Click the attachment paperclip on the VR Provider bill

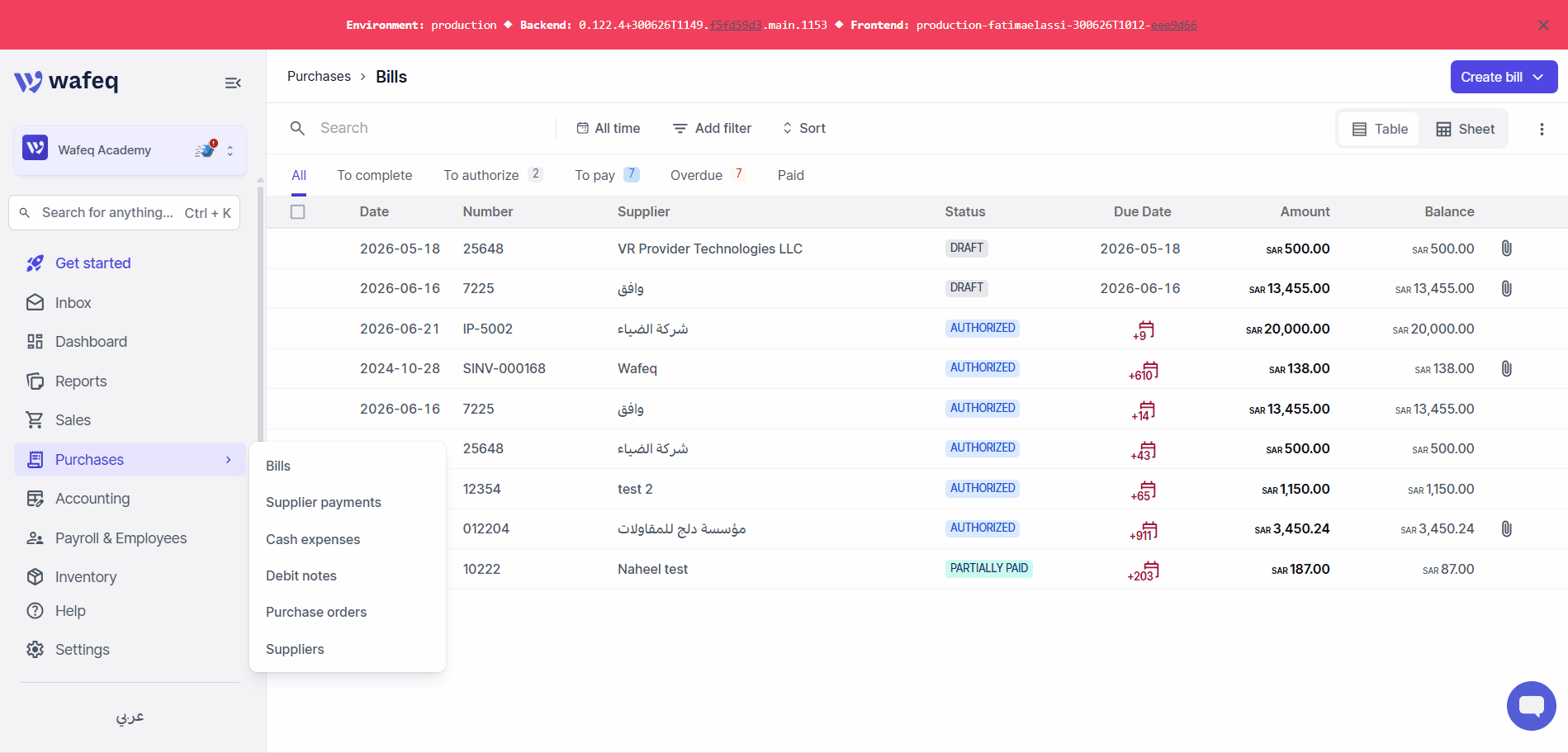click(1506, 249)
